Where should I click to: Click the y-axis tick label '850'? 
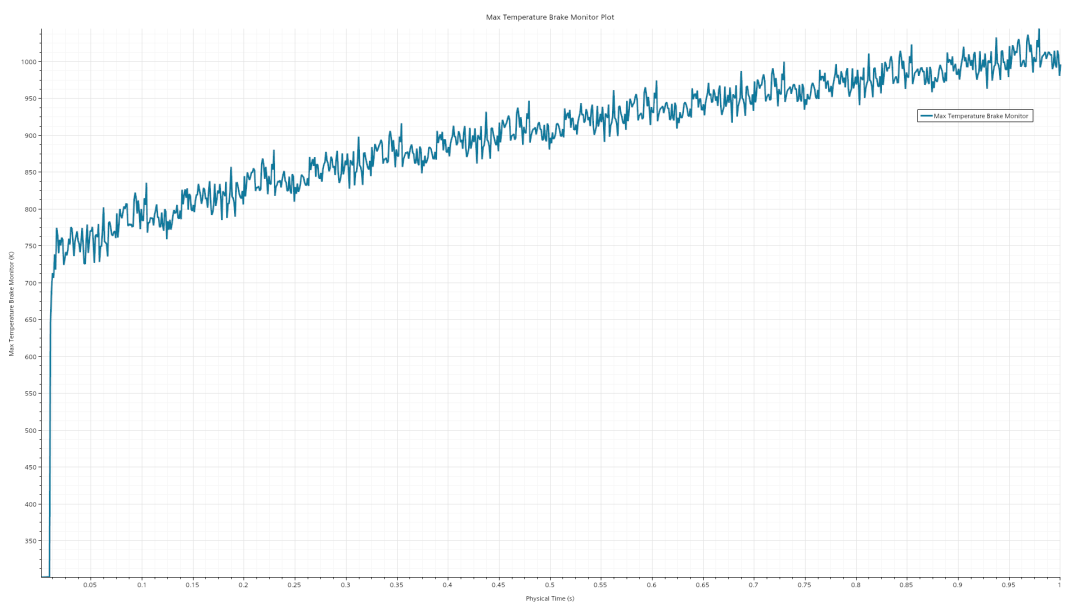coord(30,173)
